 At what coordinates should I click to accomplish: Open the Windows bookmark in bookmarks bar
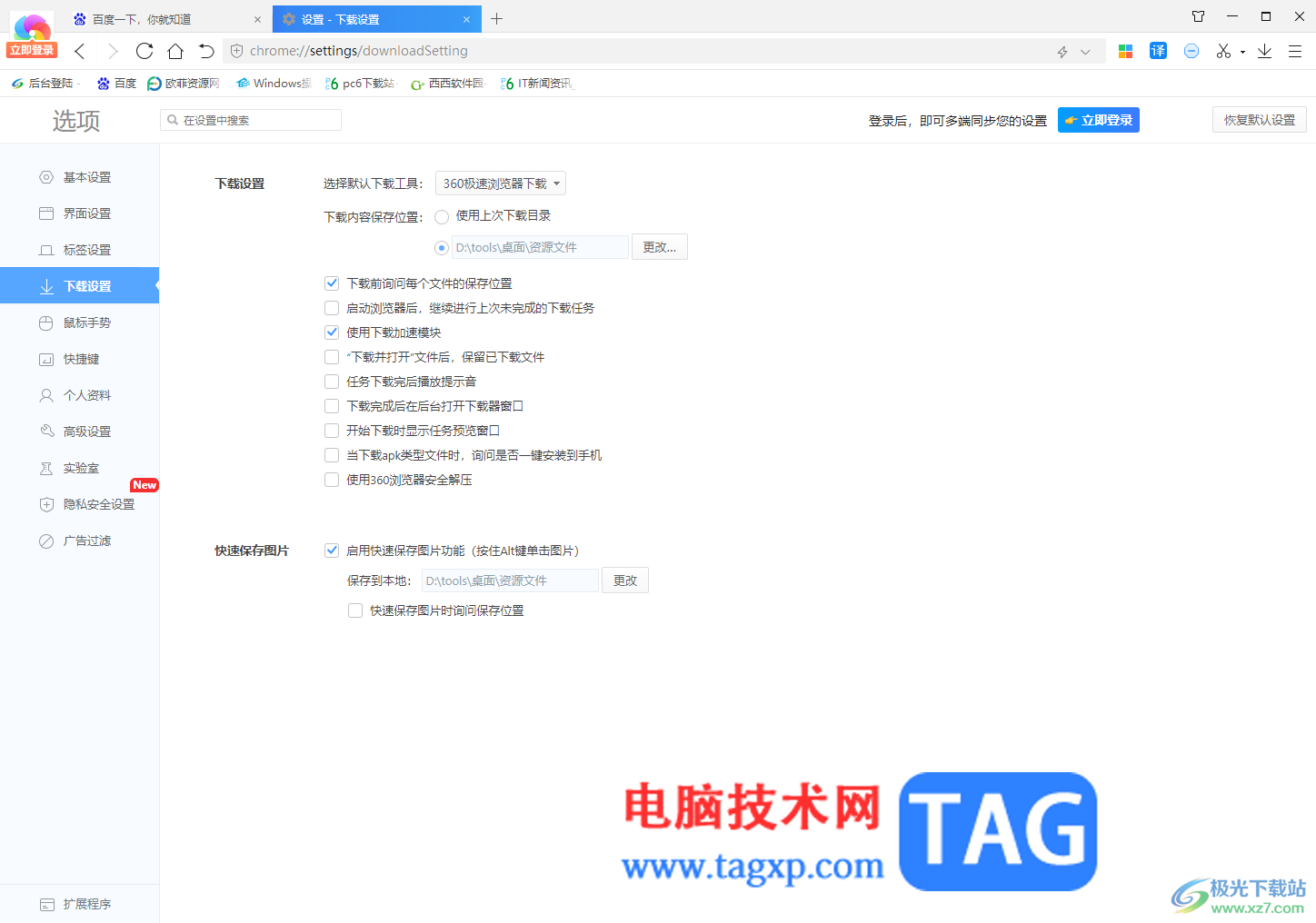click(x=273, y=84)
